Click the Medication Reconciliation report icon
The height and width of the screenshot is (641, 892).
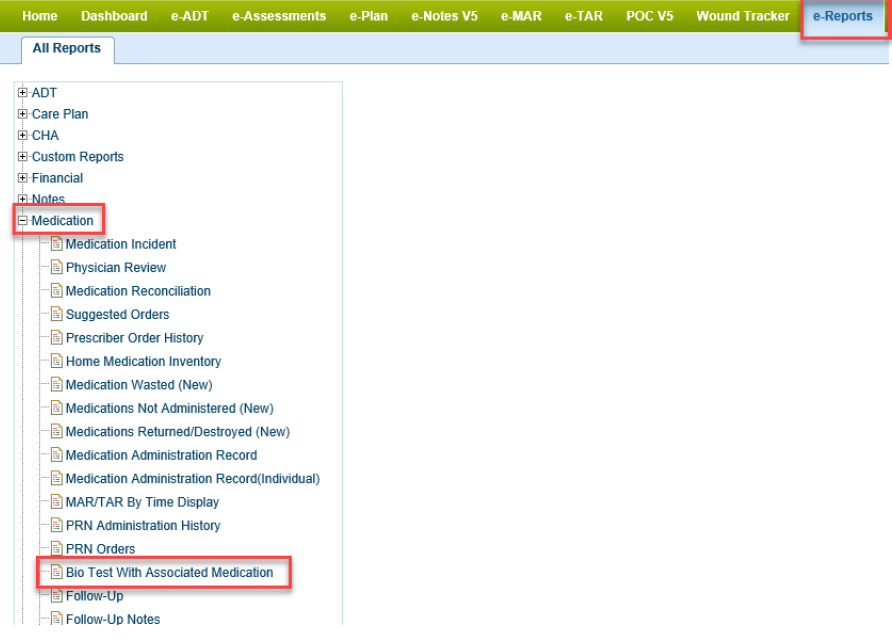[56, 291]
